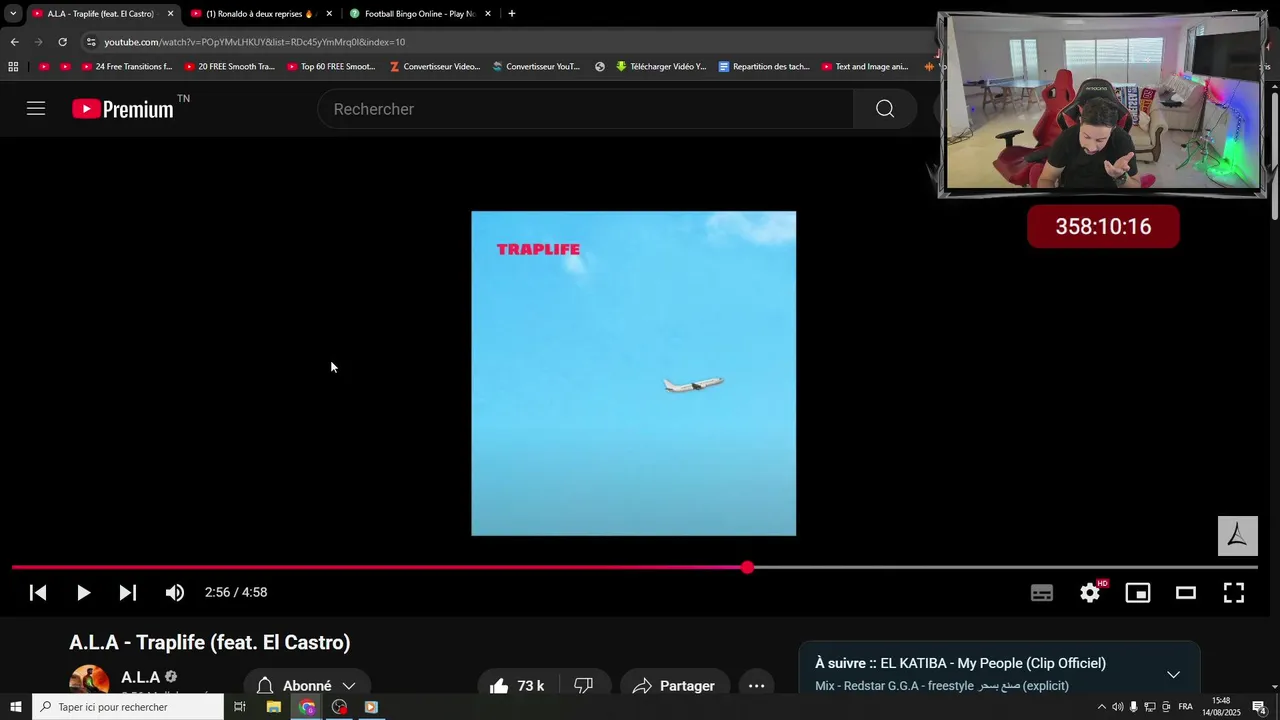
Task: Open the 20 FREE Smooth Tra... bookmark
Action: [230, 67]
